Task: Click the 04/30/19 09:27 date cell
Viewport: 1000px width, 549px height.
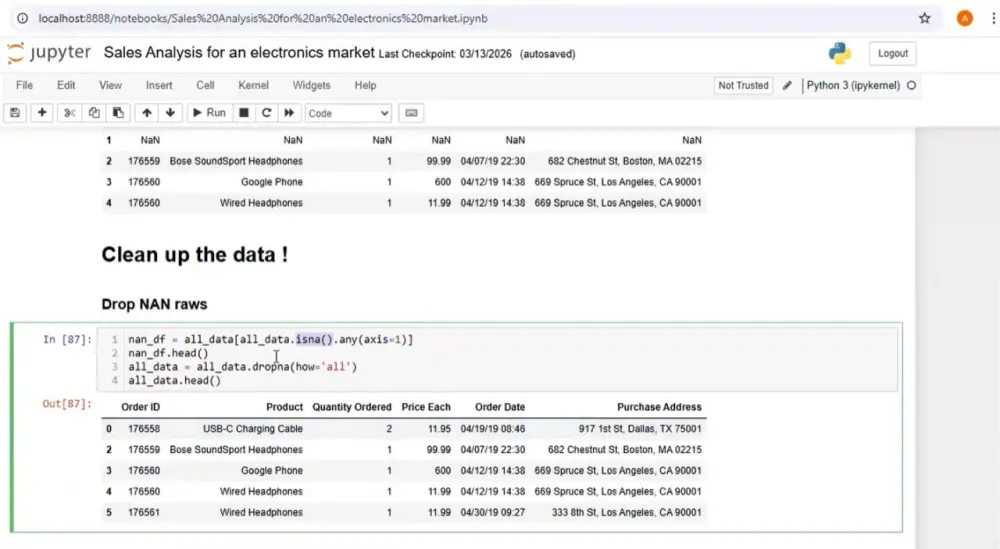Action: 493,513
